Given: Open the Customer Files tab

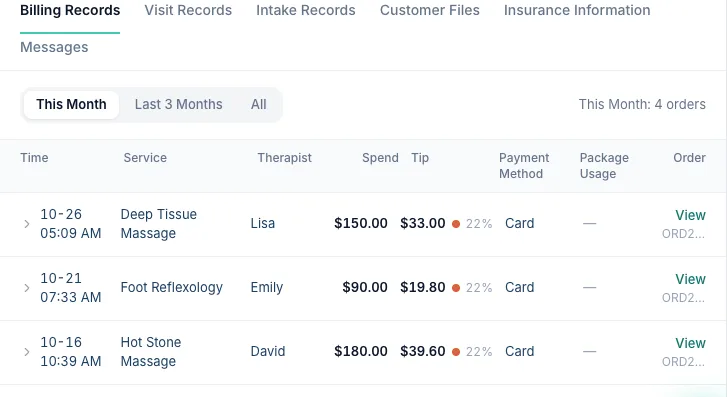Looking at the screenshot, I should click(429, 10).
